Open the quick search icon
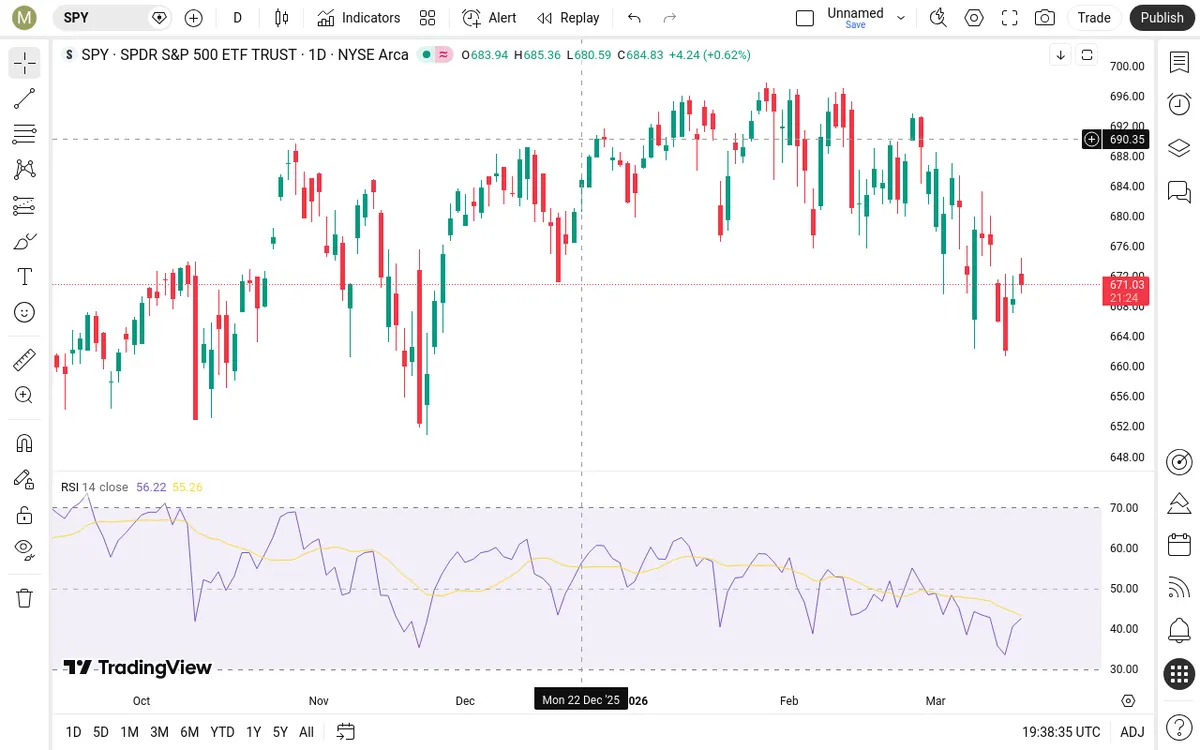 [x=938, y=17]
